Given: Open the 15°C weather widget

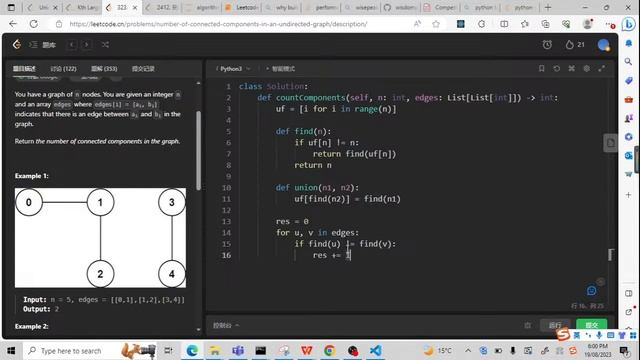Looking at the screenshot, I should (438, 351).
